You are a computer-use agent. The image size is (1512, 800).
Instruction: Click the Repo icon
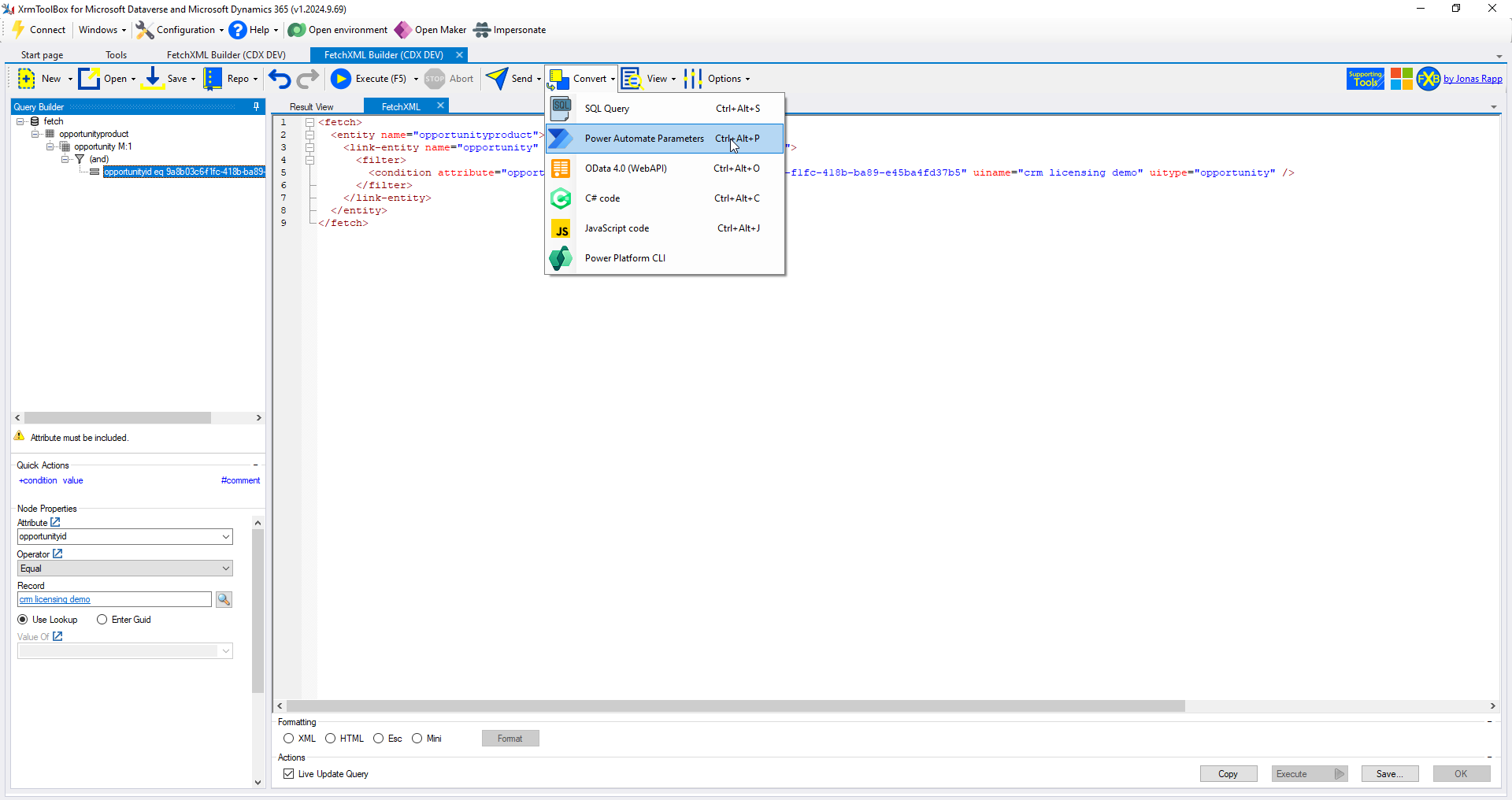(213, 79)
